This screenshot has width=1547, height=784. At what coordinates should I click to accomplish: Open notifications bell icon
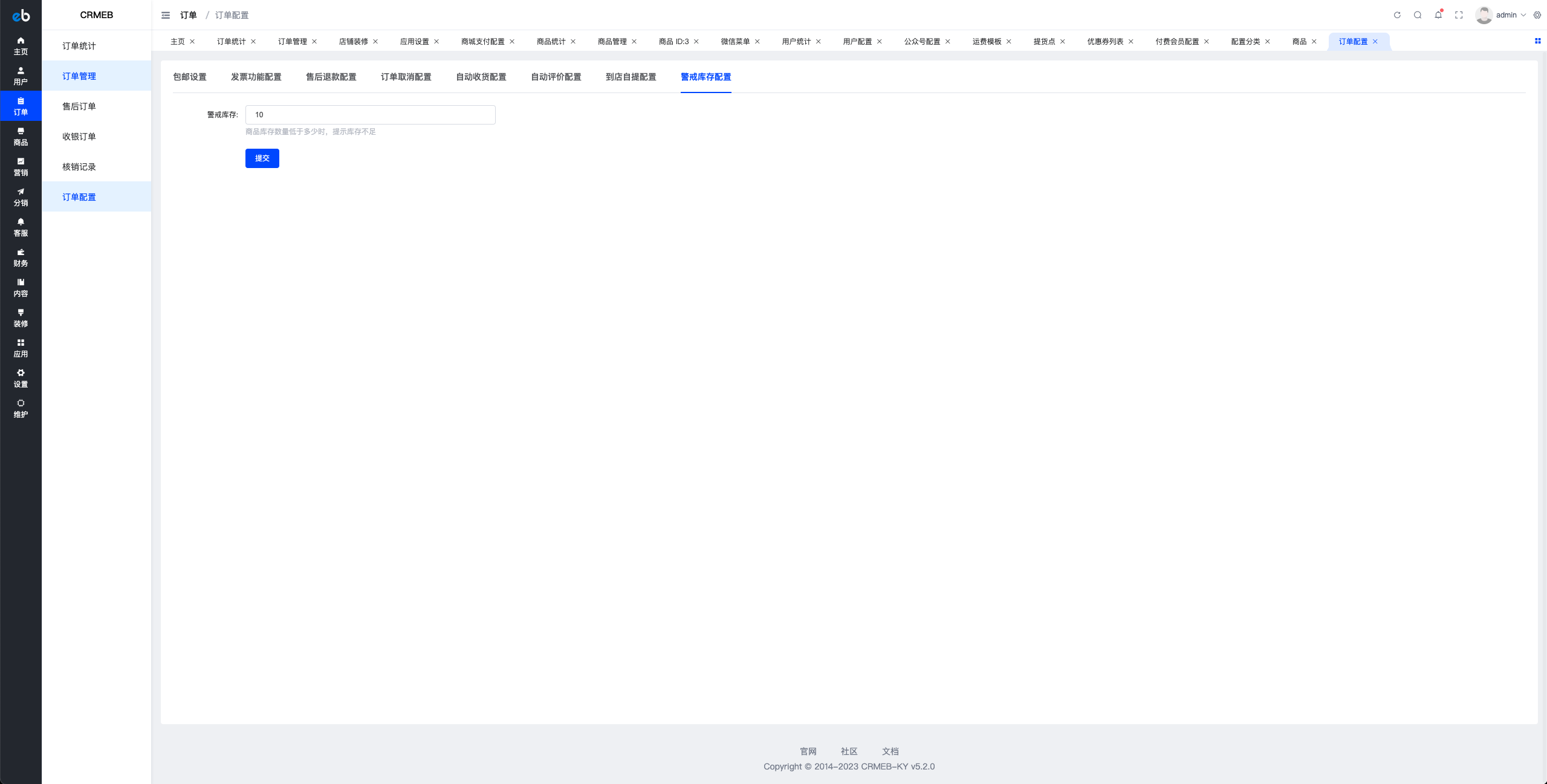1438,15
